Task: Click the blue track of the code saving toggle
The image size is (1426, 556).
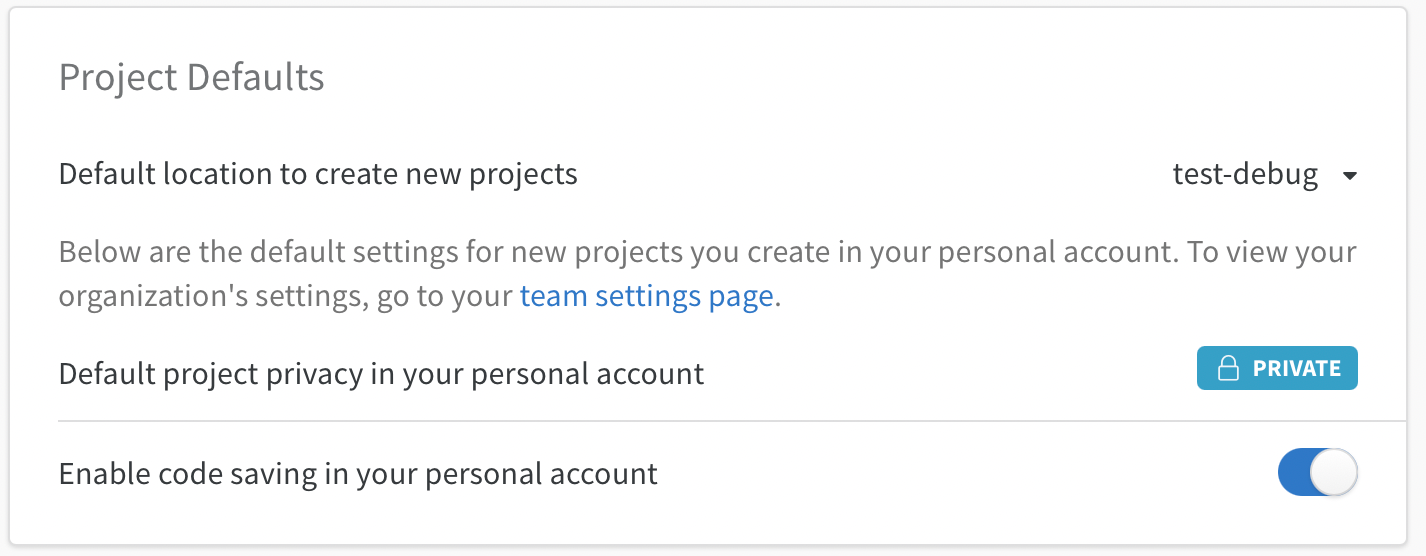Action: pyautogui.click(x=1295, y=473)
